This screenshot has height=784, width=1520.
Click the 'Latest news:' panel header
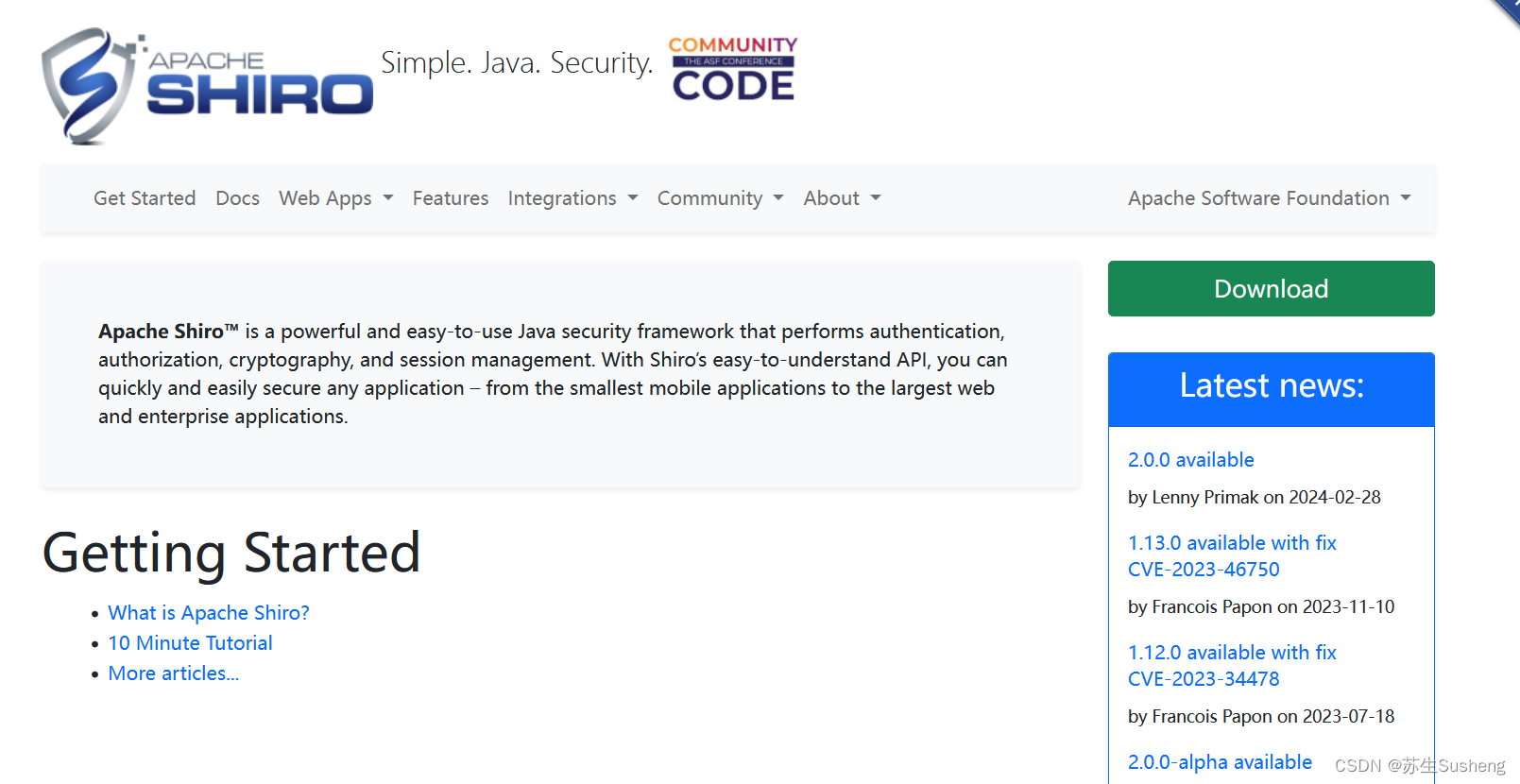[1271, 389]
